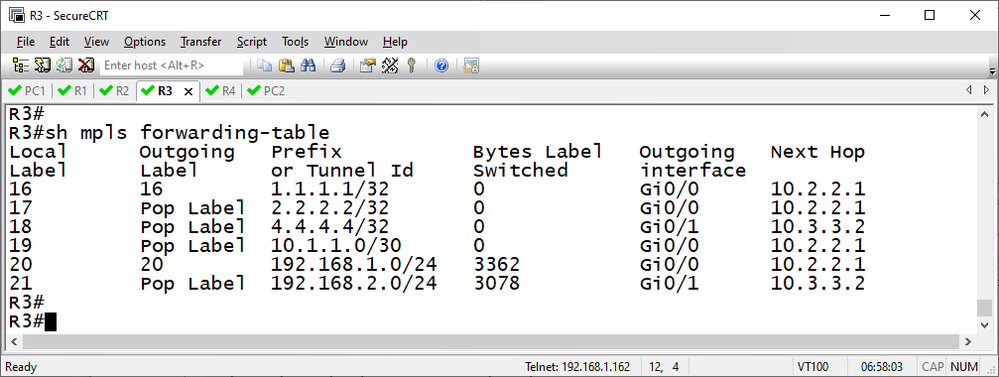This screenshot has width=999, height=377.
Task: Open Session Options icon
Action: click(x=368, y=65)
